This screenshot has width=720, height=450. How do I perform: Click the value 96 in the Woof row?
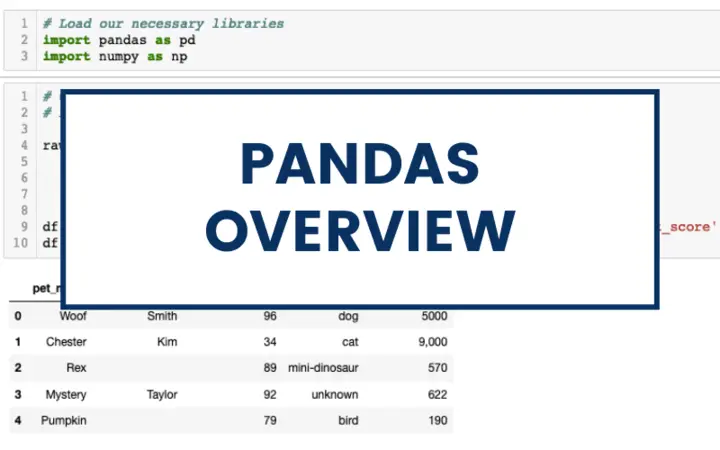pyautogui.click(x=270, y=316)
